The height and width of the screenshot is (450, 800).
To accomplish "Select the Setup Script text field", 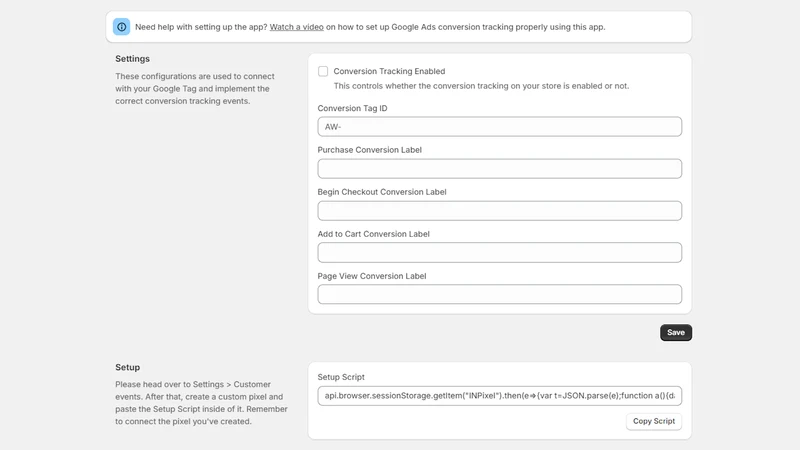I will (x=499, y=396).
